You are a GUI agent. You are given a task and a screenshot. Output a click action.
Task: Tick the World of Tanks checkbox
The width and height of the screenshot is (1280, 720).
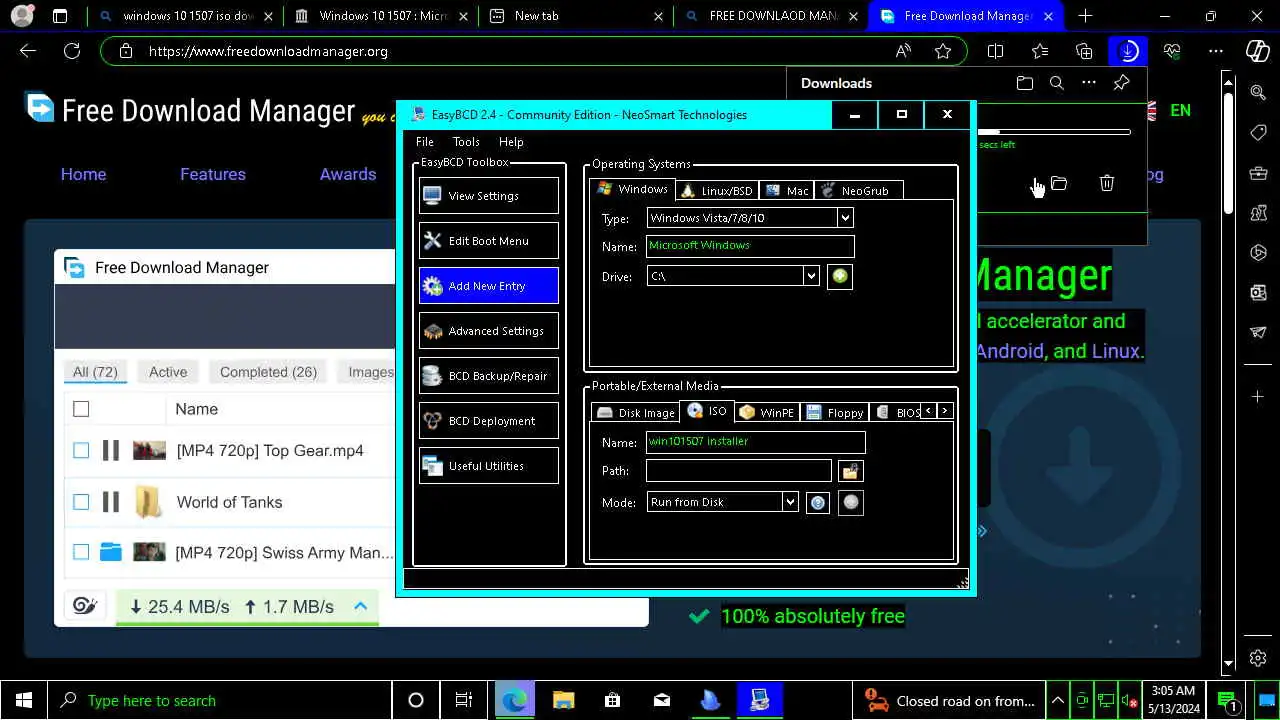(x=81, y=502)
